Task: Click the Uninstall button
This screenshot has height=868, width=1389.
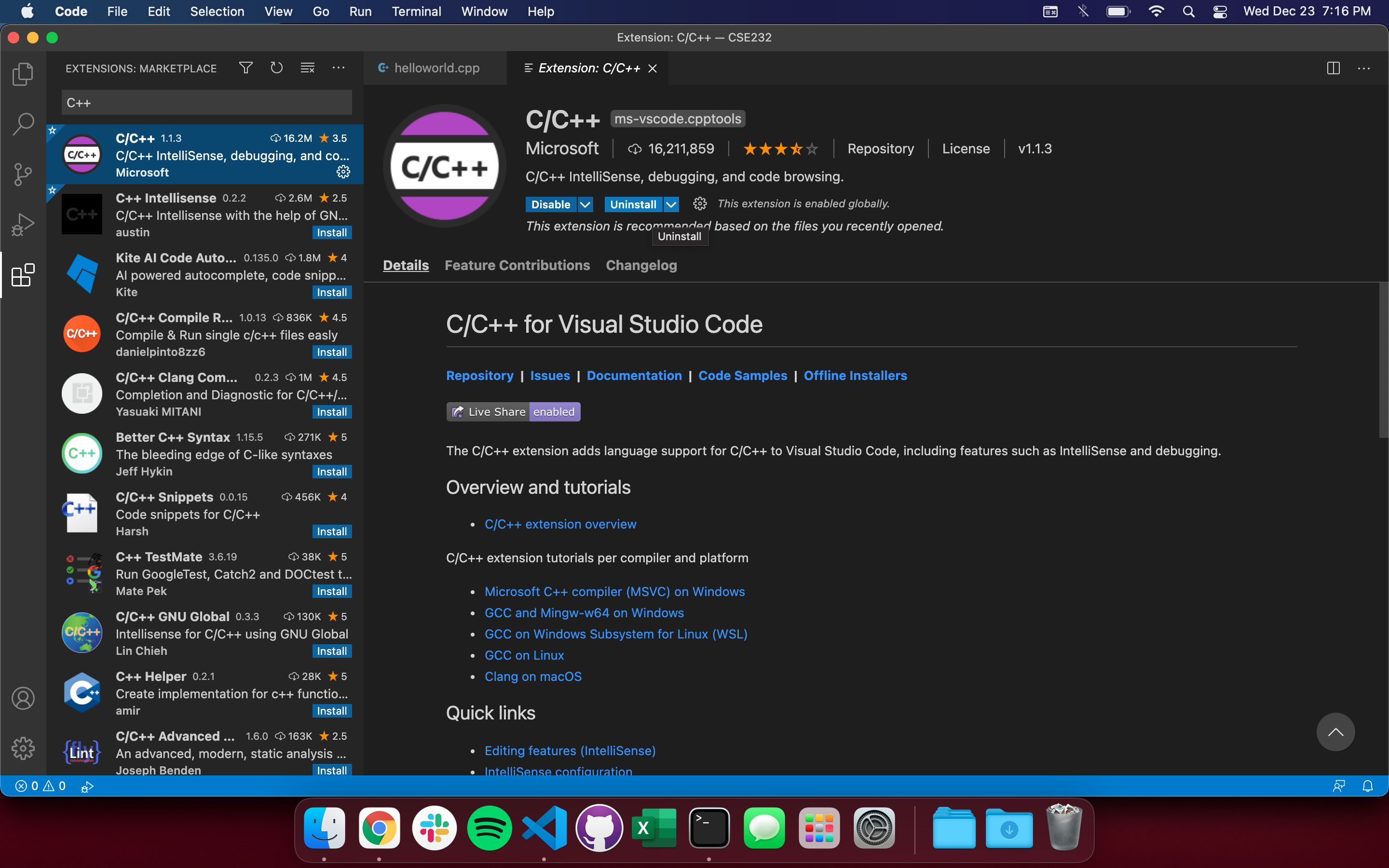Action: (x=633, y=204)
